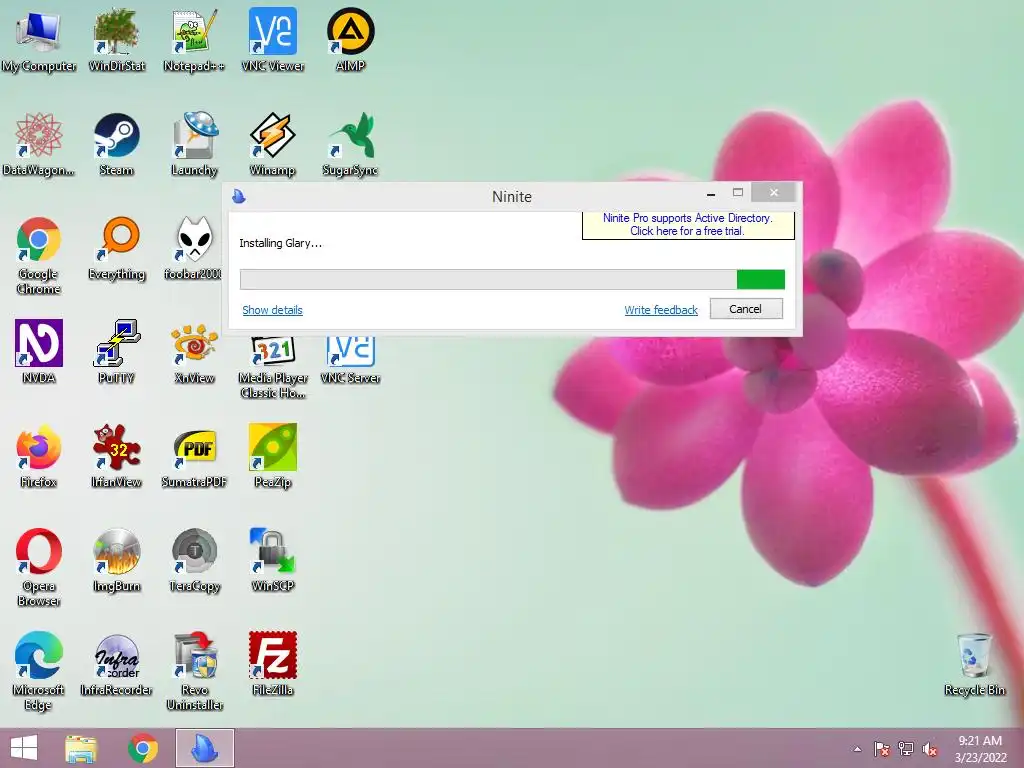
Task: Cancel the Ninite installation
Action: (746, 309)
